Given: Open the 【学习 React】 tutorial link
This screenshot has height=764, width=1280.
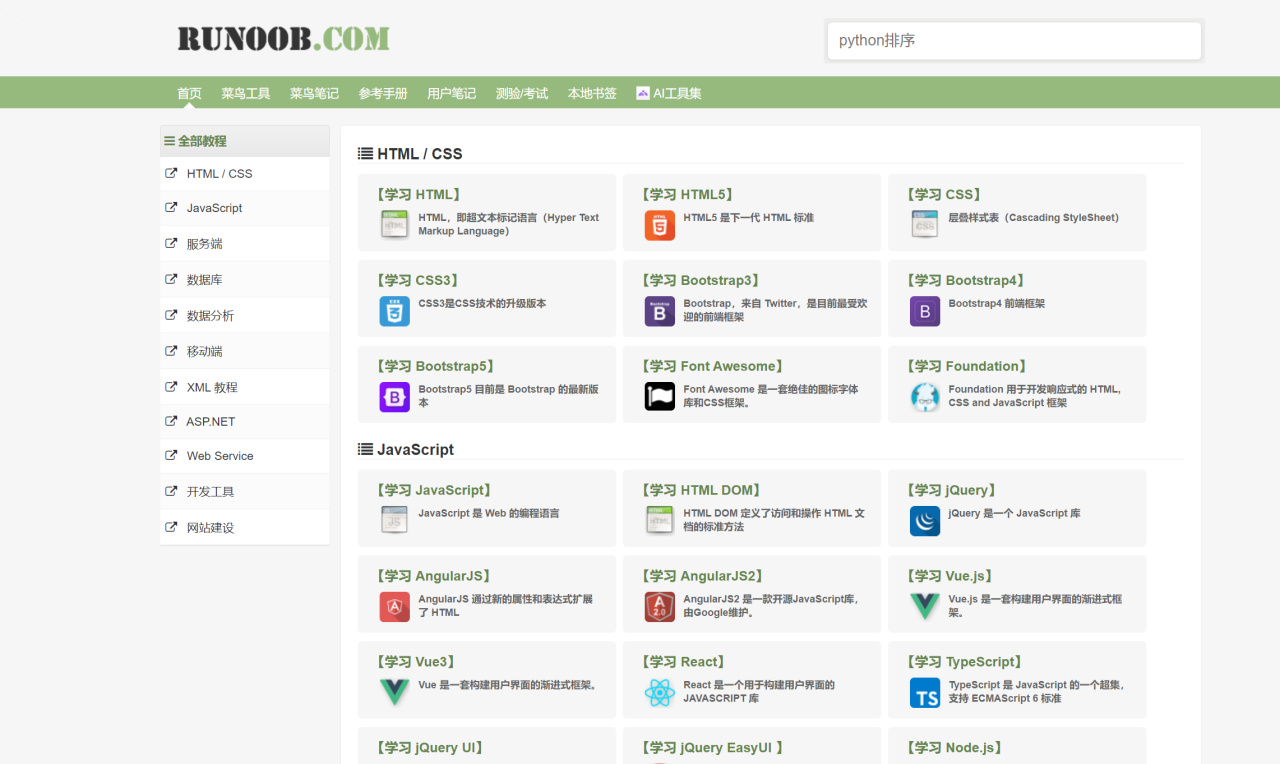Looking at the screenshot, I should point(684,663).
